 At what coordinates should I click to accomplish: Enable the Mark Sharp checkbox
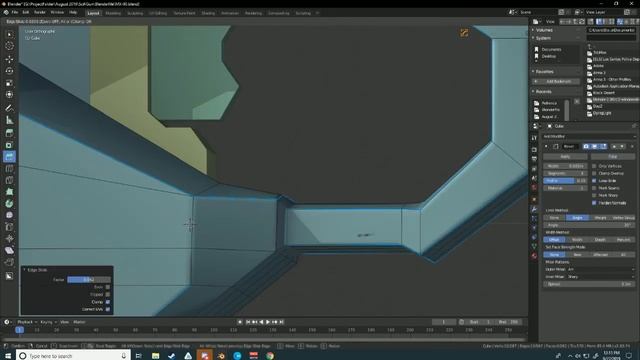pos(594,196)
